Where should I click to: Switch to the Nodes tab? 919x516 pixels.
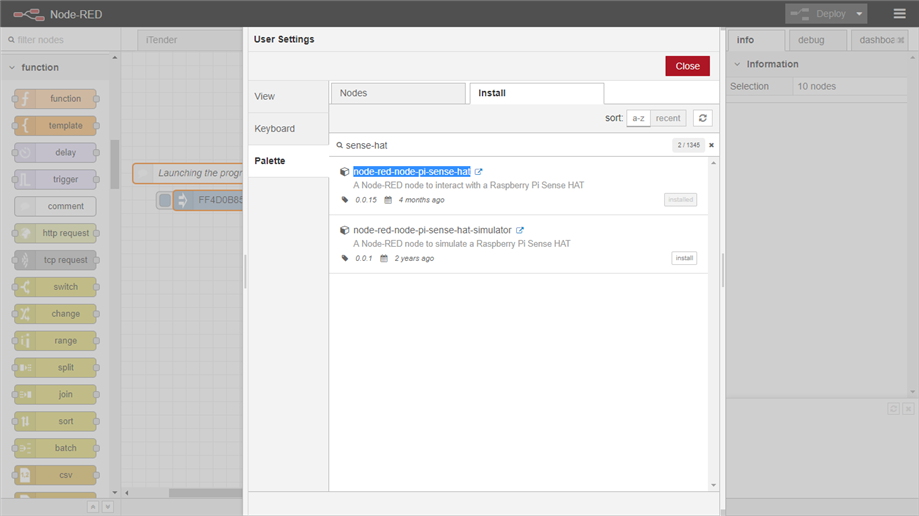pos(398,93)
